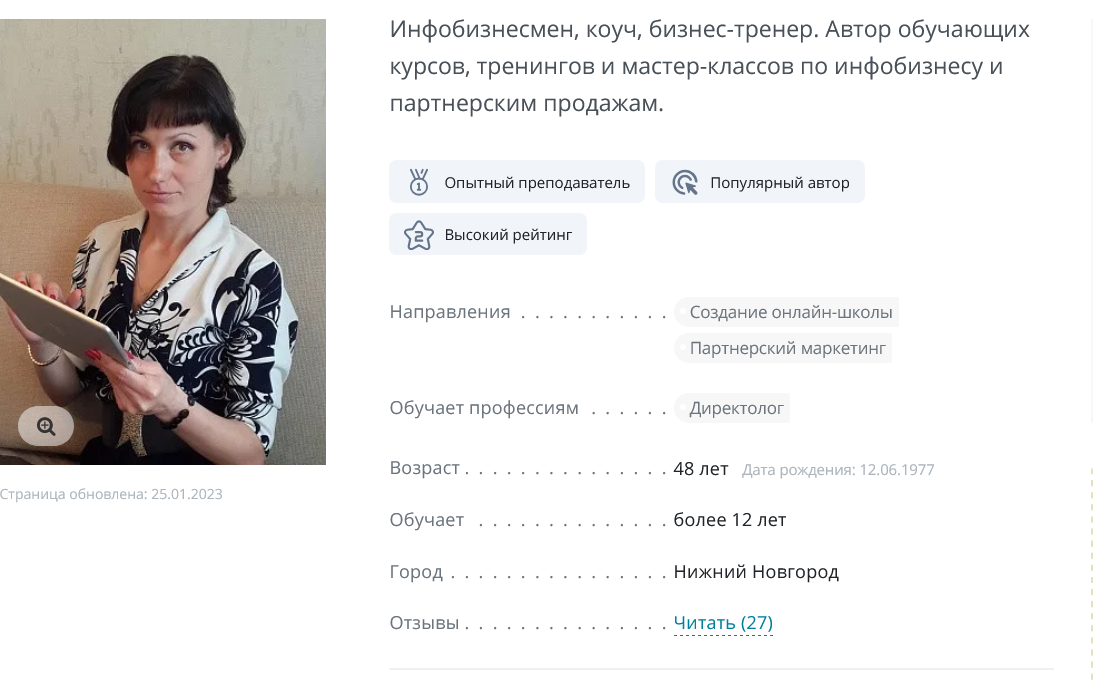
Task: Click the Страница обновлена date text
Action: click(111, 494)
